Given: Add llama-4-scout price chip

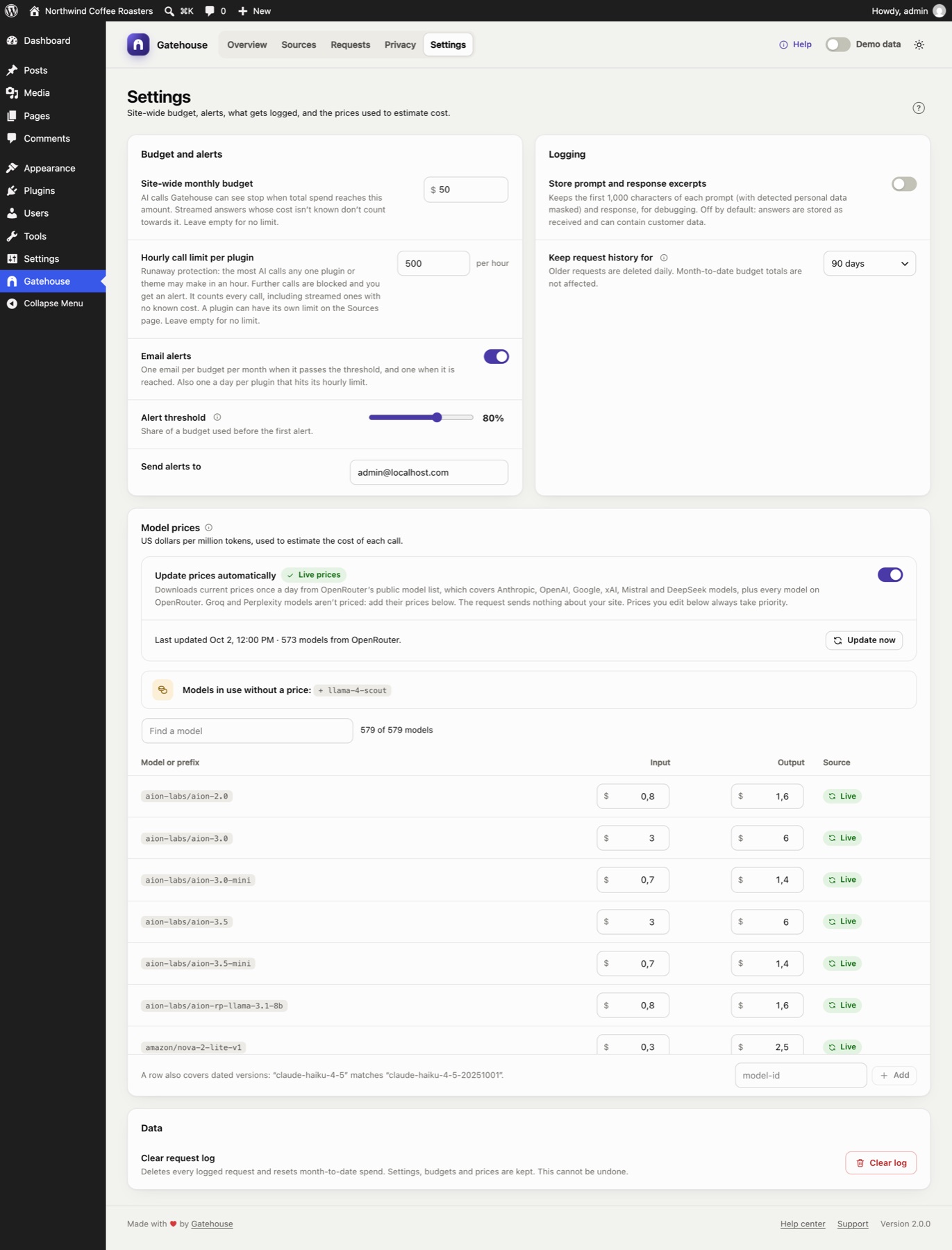Looking at the screenshot, I should point(352,690).
